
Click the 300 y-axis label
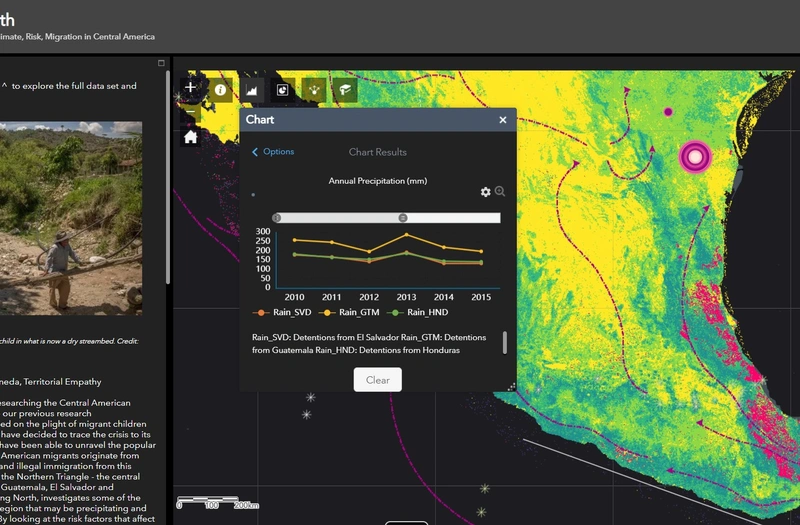(263, 232)
